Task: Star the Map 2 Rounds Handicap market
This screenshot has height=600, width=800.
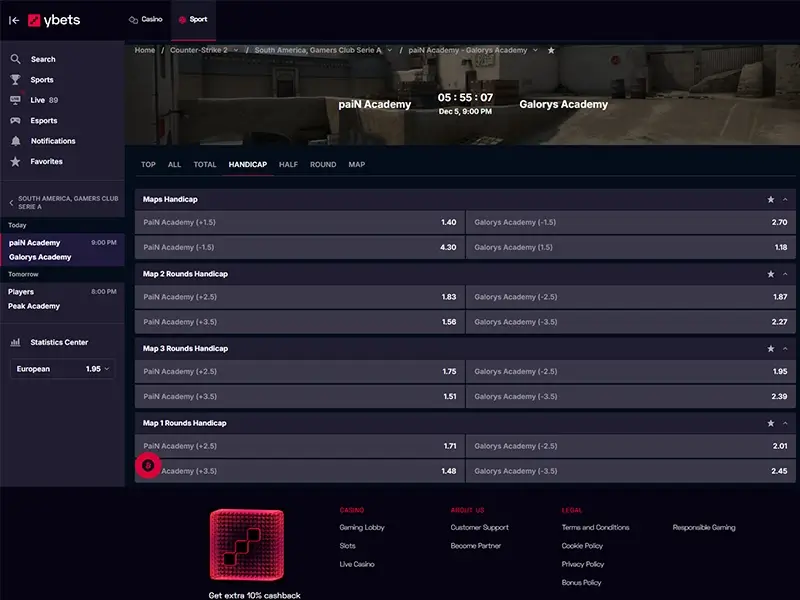Action: pos(771,274)
